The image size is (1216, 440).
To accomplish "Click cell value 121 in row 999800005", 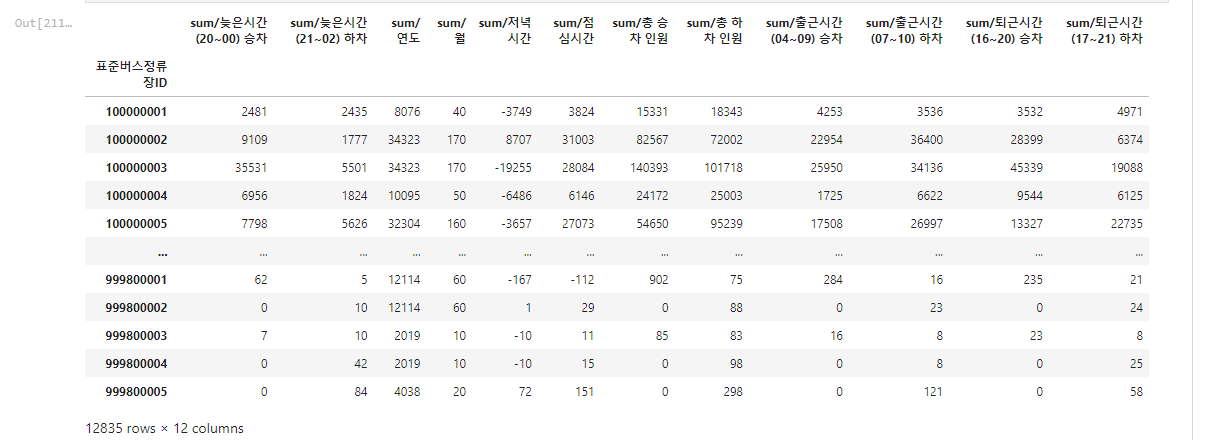I will pyautogui.click(x=935, y=391).
